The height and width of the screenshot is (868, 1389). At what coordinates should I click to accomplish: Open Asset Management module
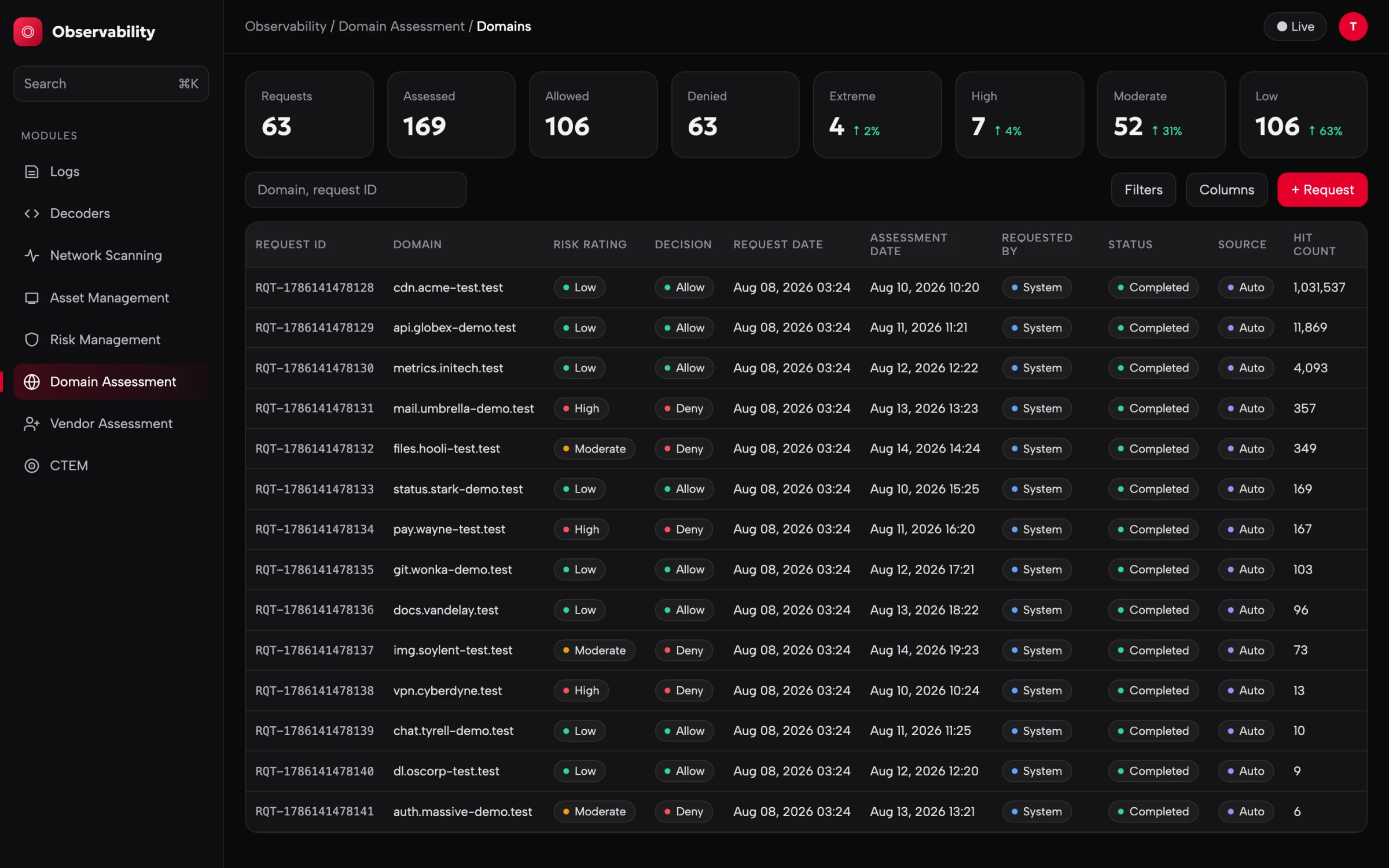click(111, 298)
